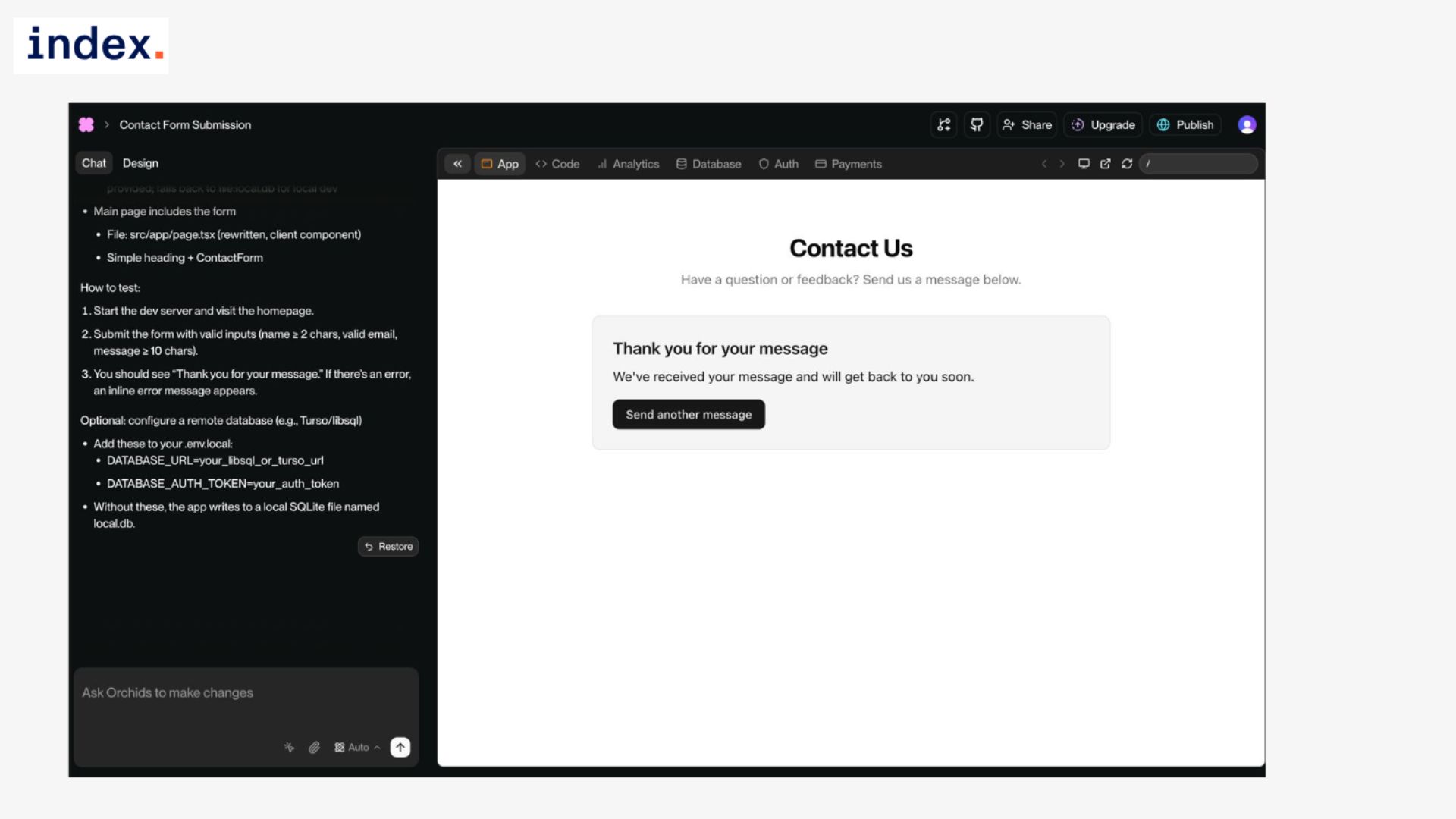The height and width of the screenshot is (819, 1456).
Task: Click the Orchids pink flower logo
Action: pyautogui.click(x=86, y=125)
